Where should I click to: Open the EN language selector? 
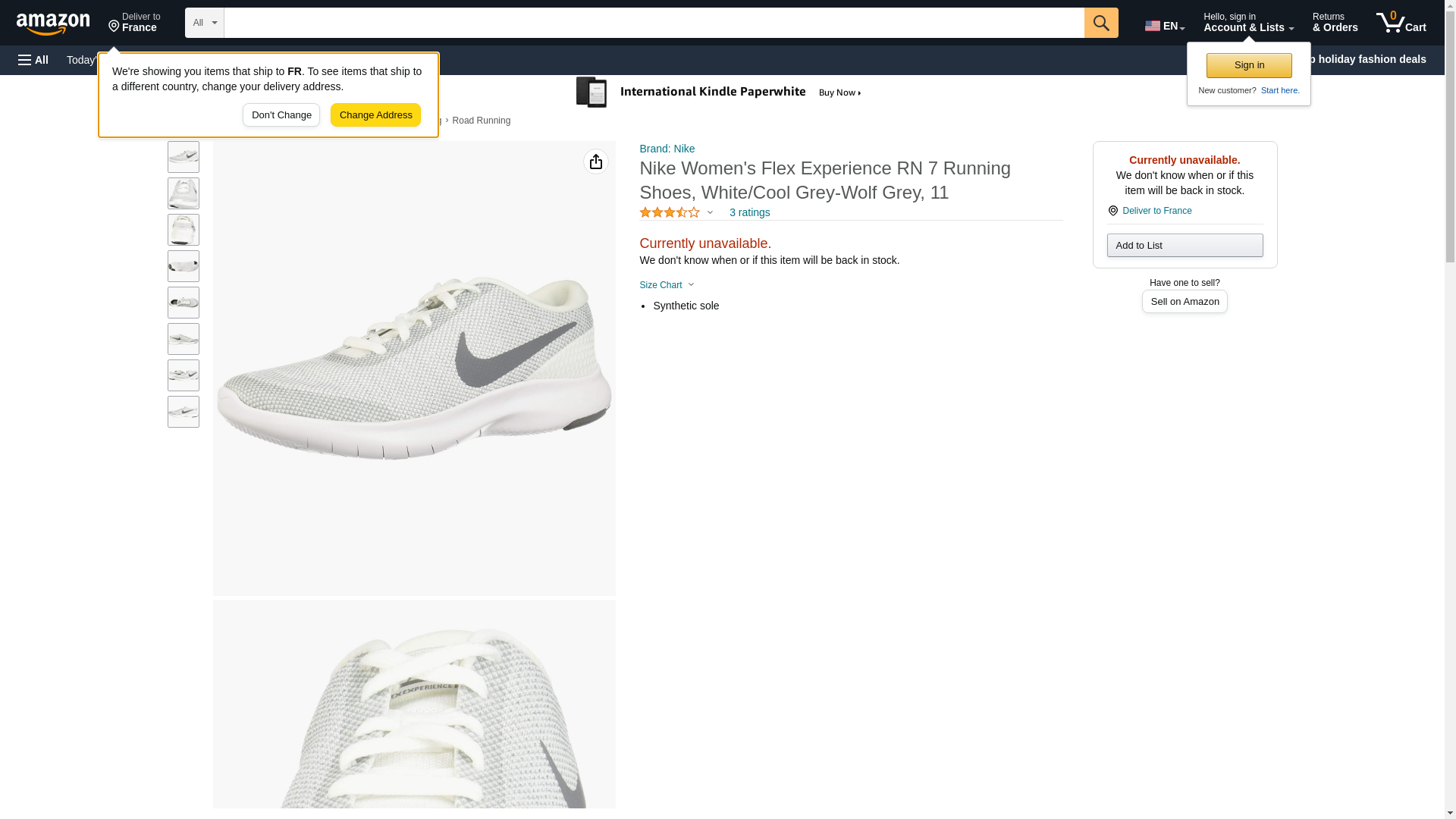(1164, 25)
